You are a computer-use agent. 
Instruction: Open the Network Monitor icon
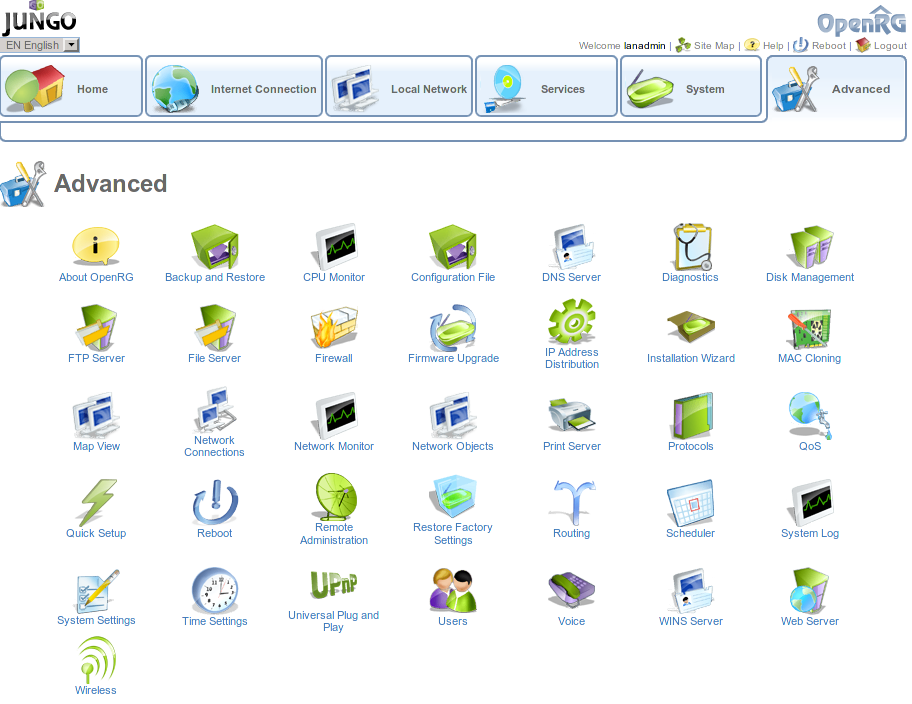pos(334,414)
